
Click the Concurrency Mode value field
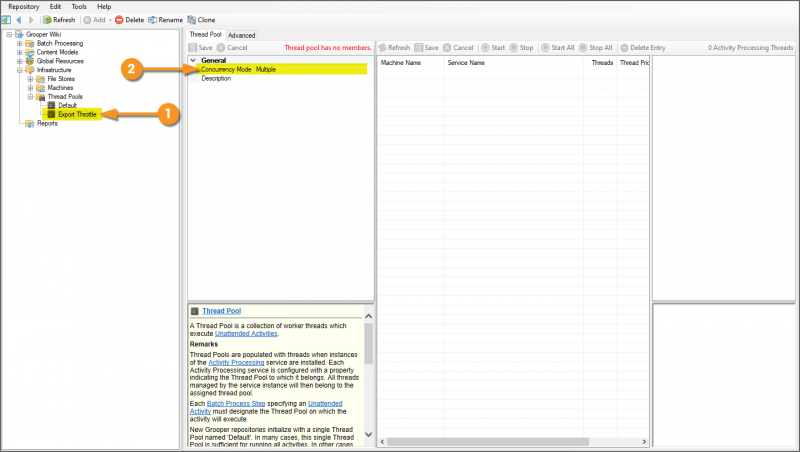point(311,69)
